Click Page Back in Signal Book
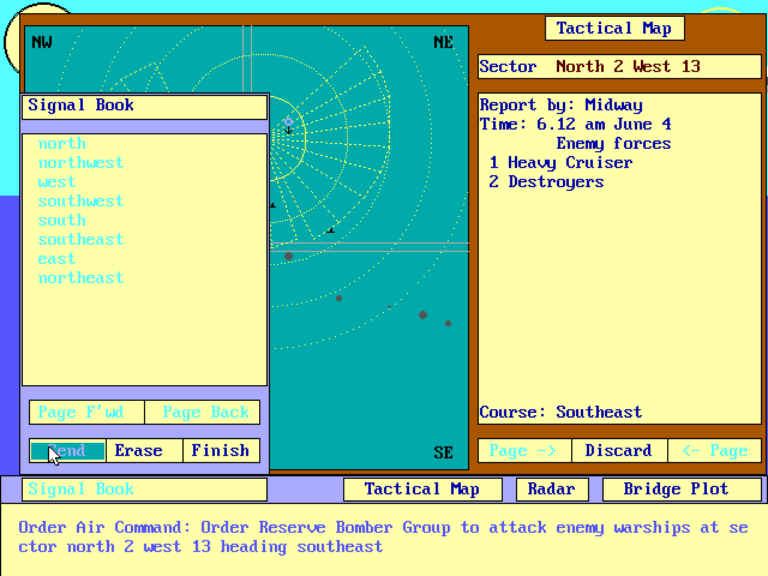Image resolution: width=768 pixels, height=576 pixels. click(204, 412)
